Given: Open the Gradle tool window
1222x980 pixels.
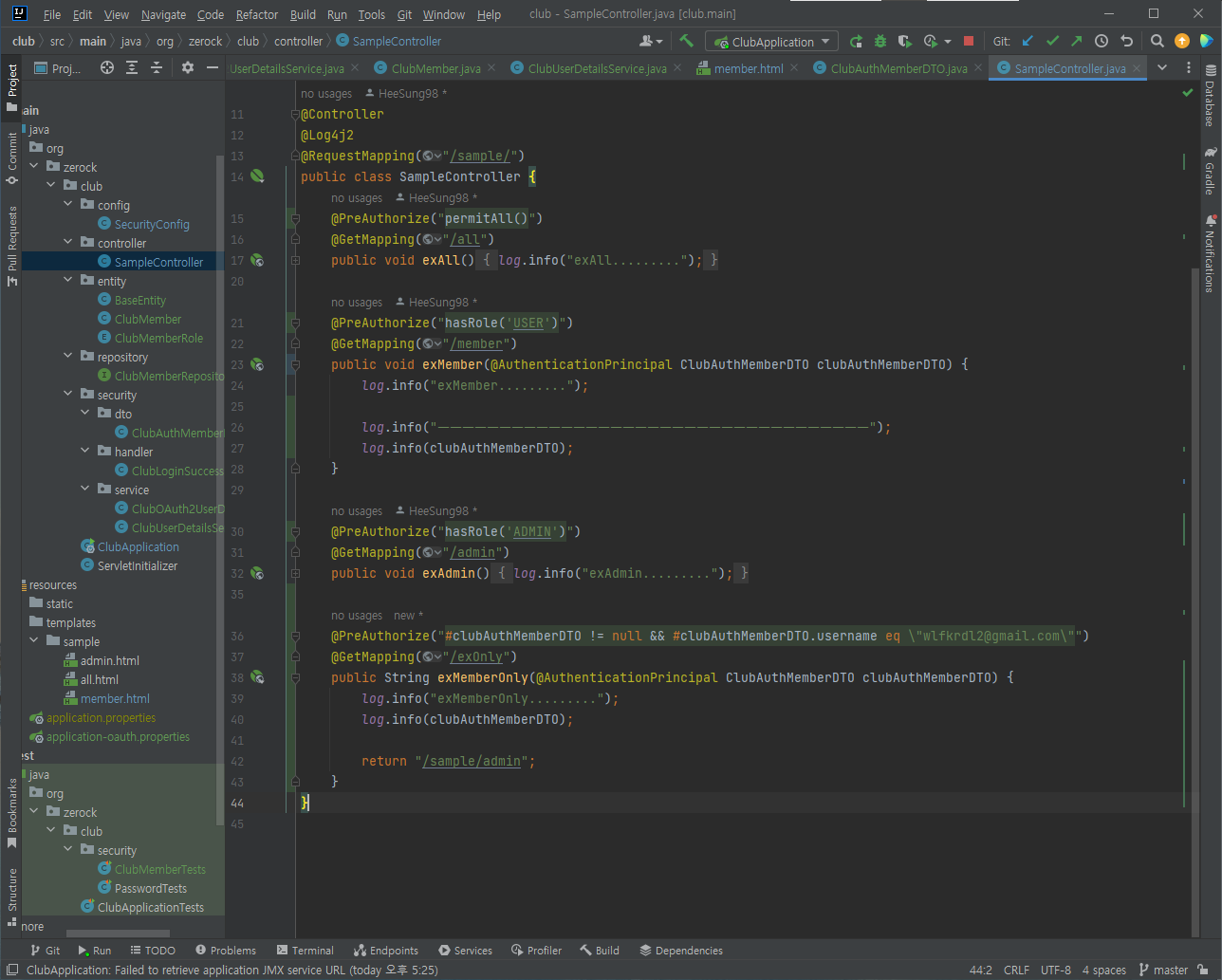Looking at the screenshot, I should (1210, 171).
